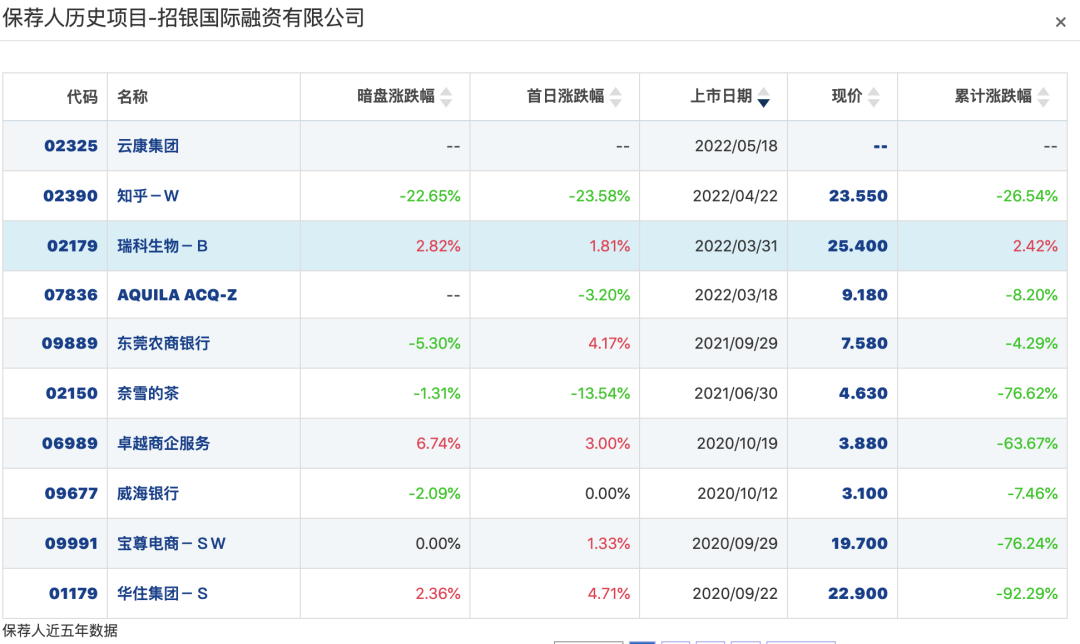The width and height of the screenshot is (1080, 644).
Task: Click listing date 2022/04/22
Action: (735, 196)
